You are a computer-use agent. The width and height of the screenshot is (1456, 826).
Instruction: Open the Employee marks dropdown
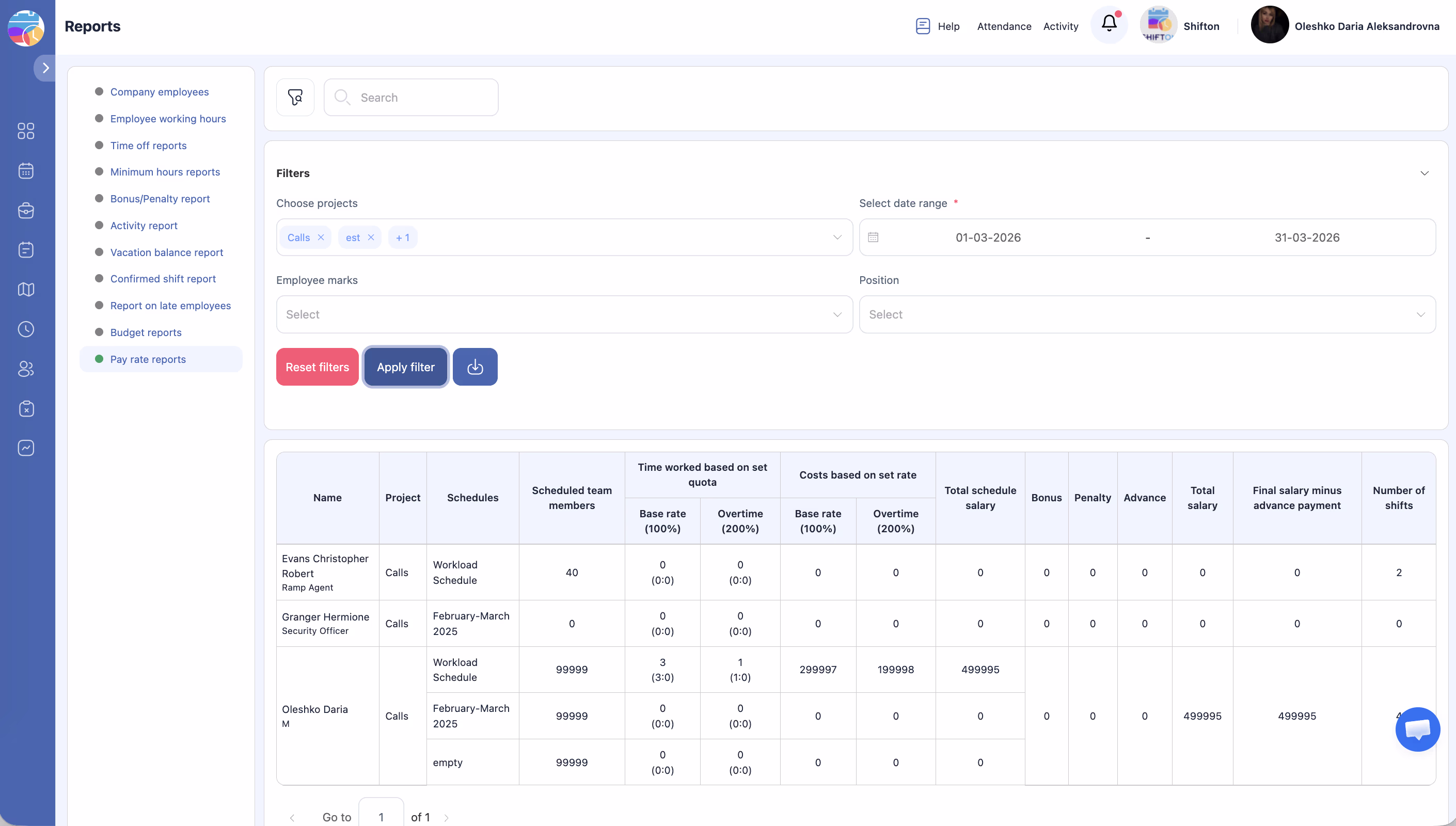tap(564, 314)
